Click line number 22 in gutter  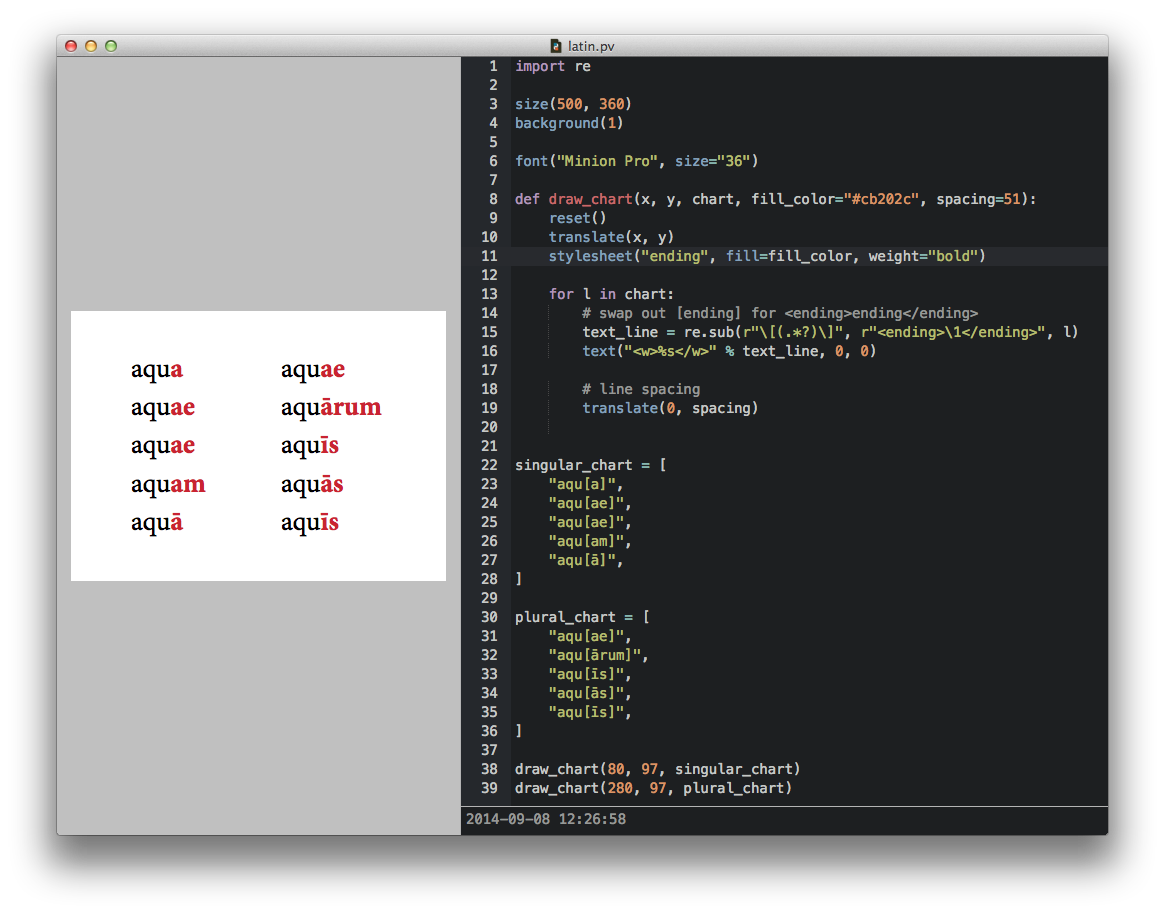click(489, 465)
